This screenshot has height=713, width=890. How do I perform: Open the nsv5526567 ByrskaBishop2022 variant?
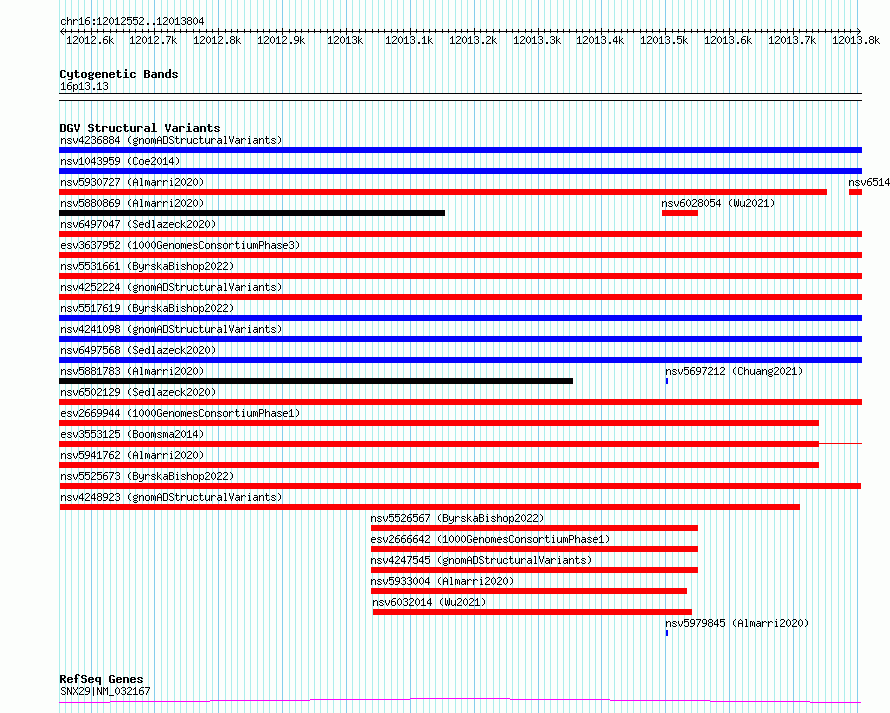457,518
